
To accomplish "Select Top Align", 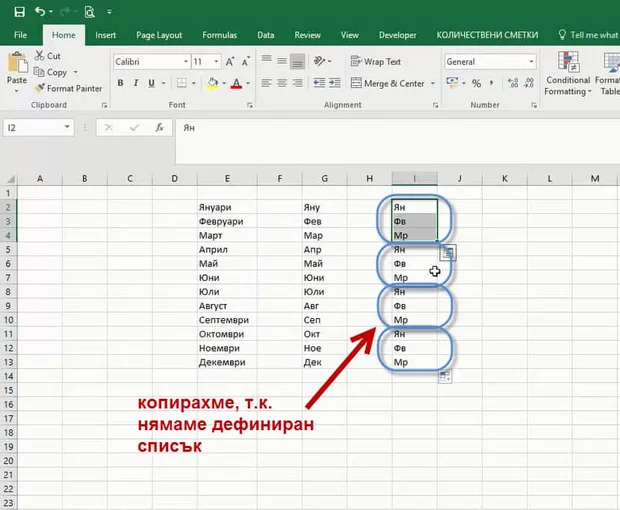I will pos(267,61).
